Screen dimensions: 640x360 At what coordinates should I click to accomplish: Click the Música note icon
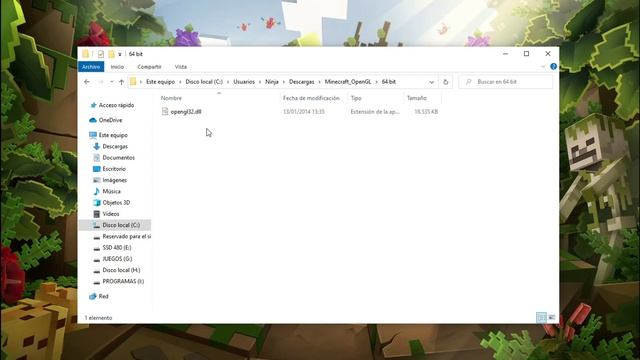click(96, 191)
